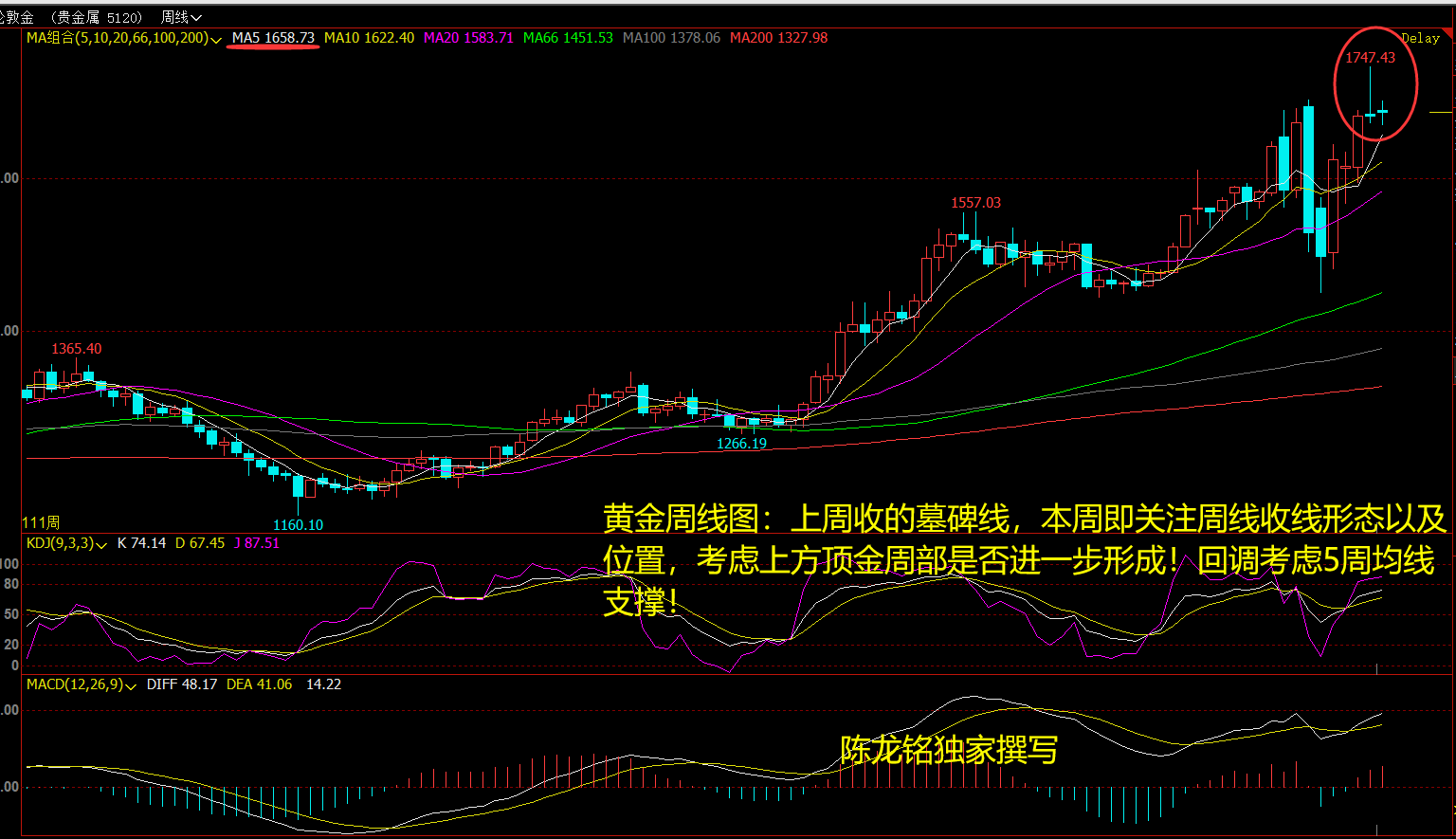Viewport: 1456px width, 839px height.
Task: Select the MA10 1622.40 label
Action: pos(369,38)
